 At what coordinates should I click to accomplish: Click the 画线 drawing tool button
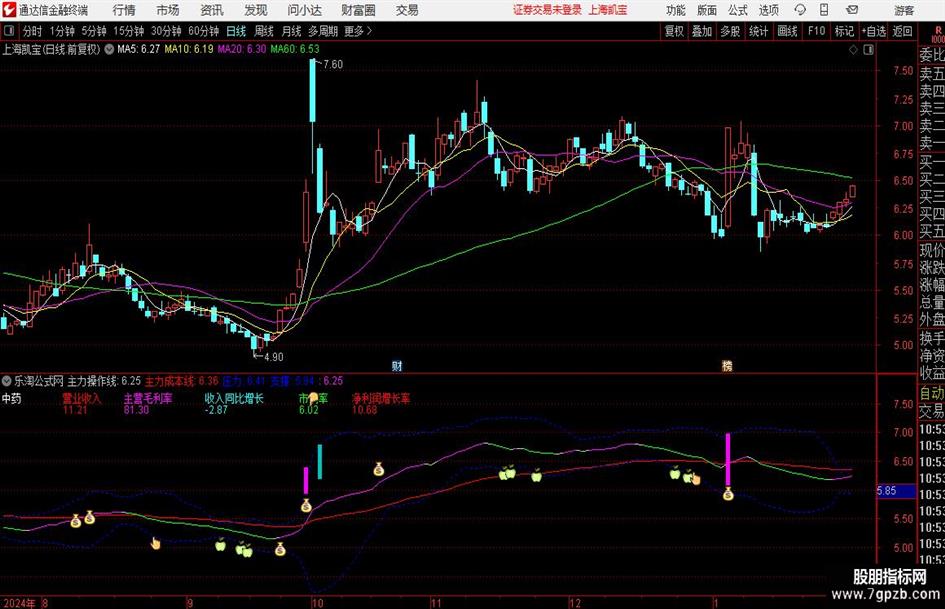pos(787,31)
